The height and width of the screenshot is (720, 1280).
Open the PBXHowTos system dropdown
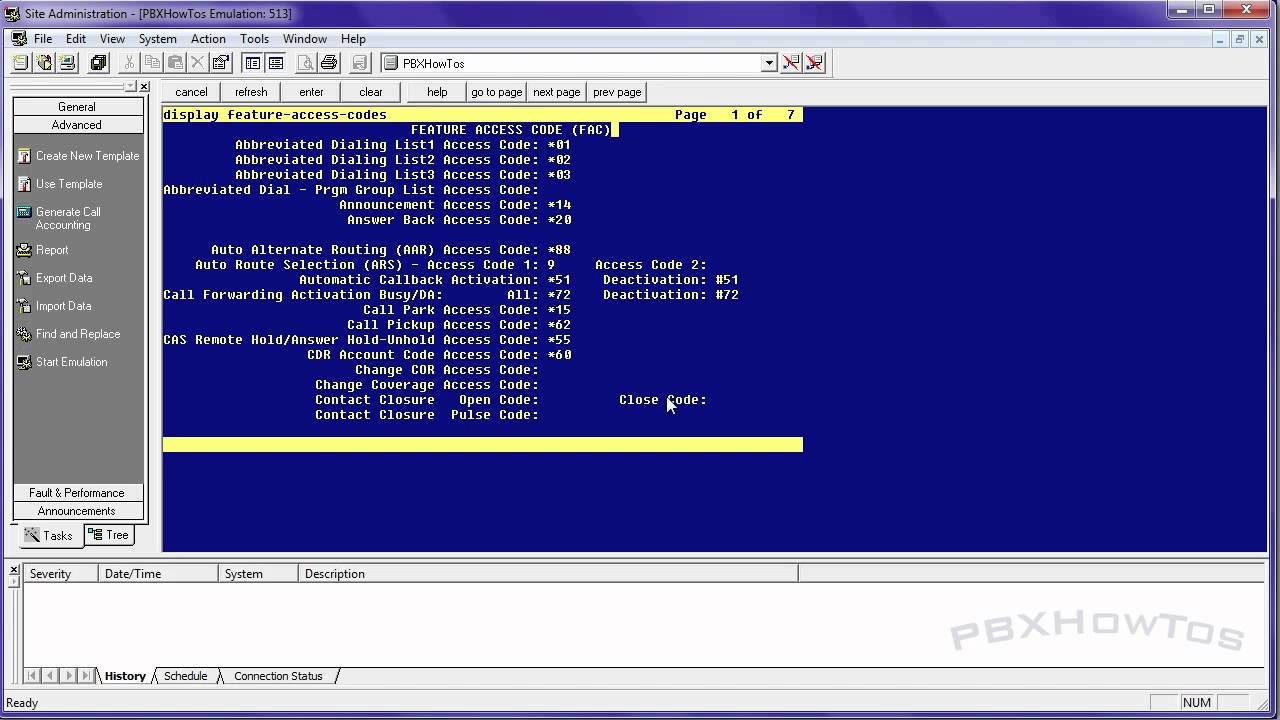pyautogui.click(x=769, y=63)
